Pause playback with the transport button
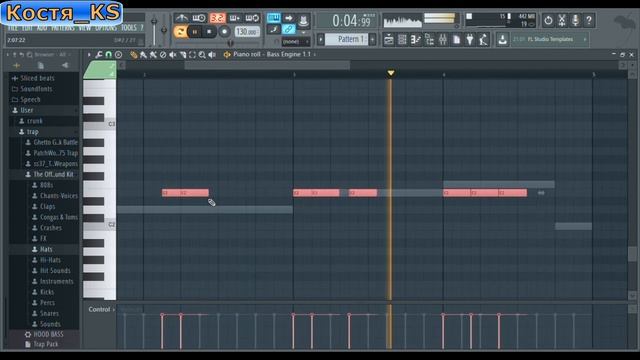 coord(195,32)
